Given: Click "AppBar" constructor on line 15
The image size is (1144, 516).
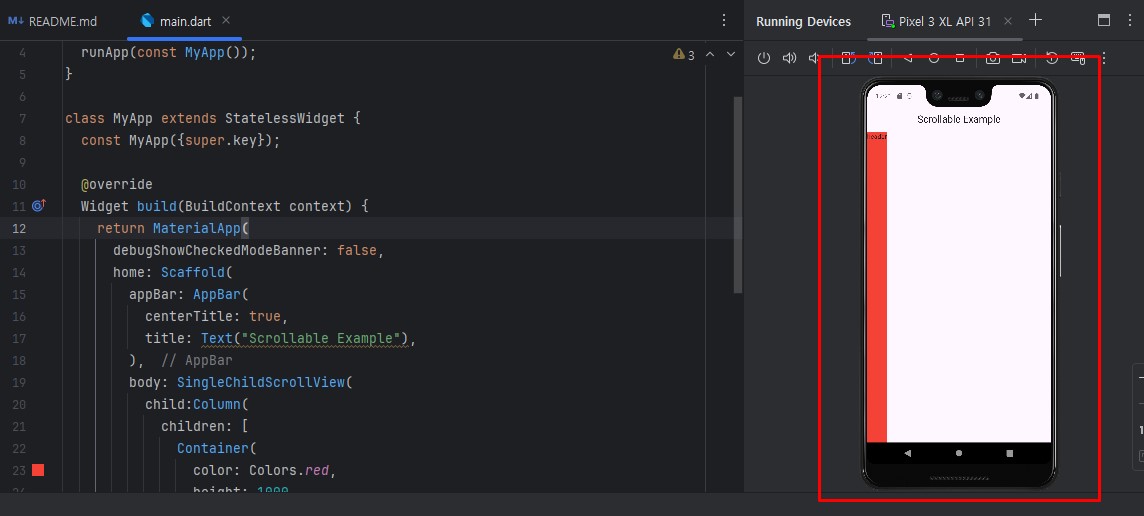Looking at the screenshot, I should (217, 294).
